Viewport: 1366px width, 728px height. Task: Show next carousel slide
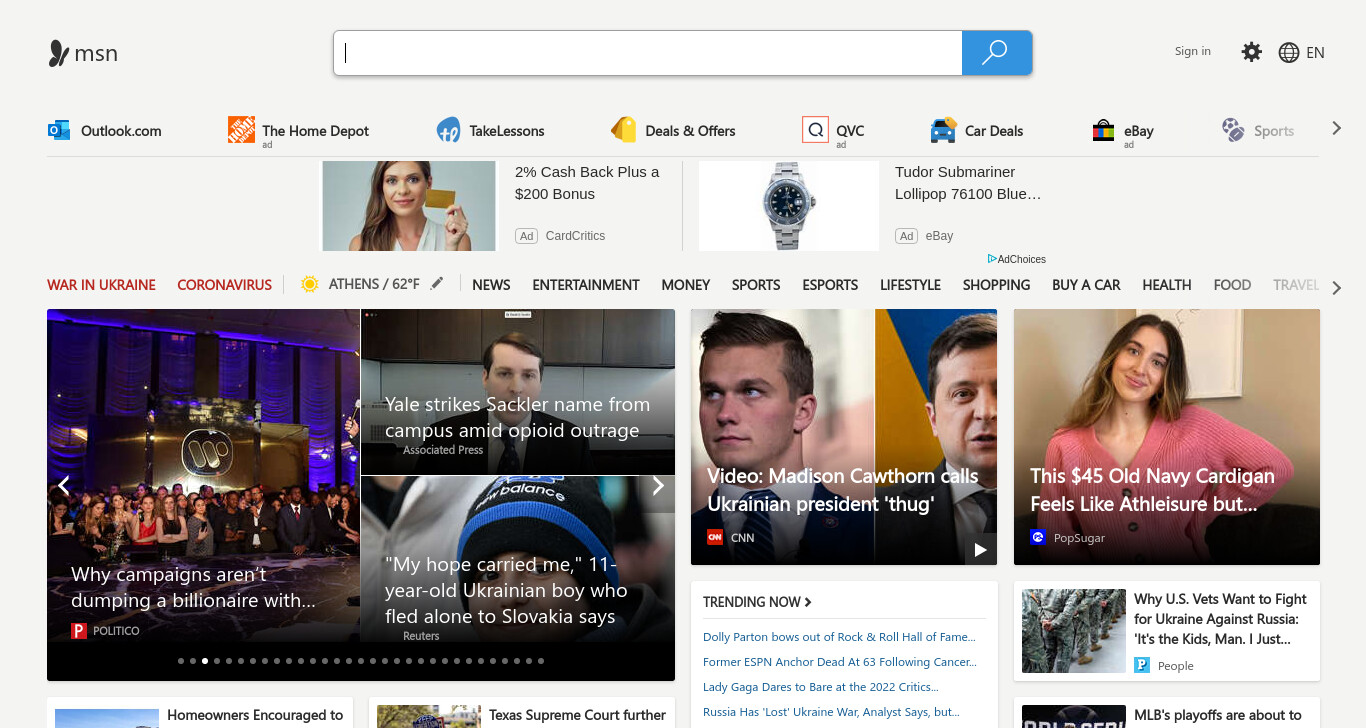point(658,486)
